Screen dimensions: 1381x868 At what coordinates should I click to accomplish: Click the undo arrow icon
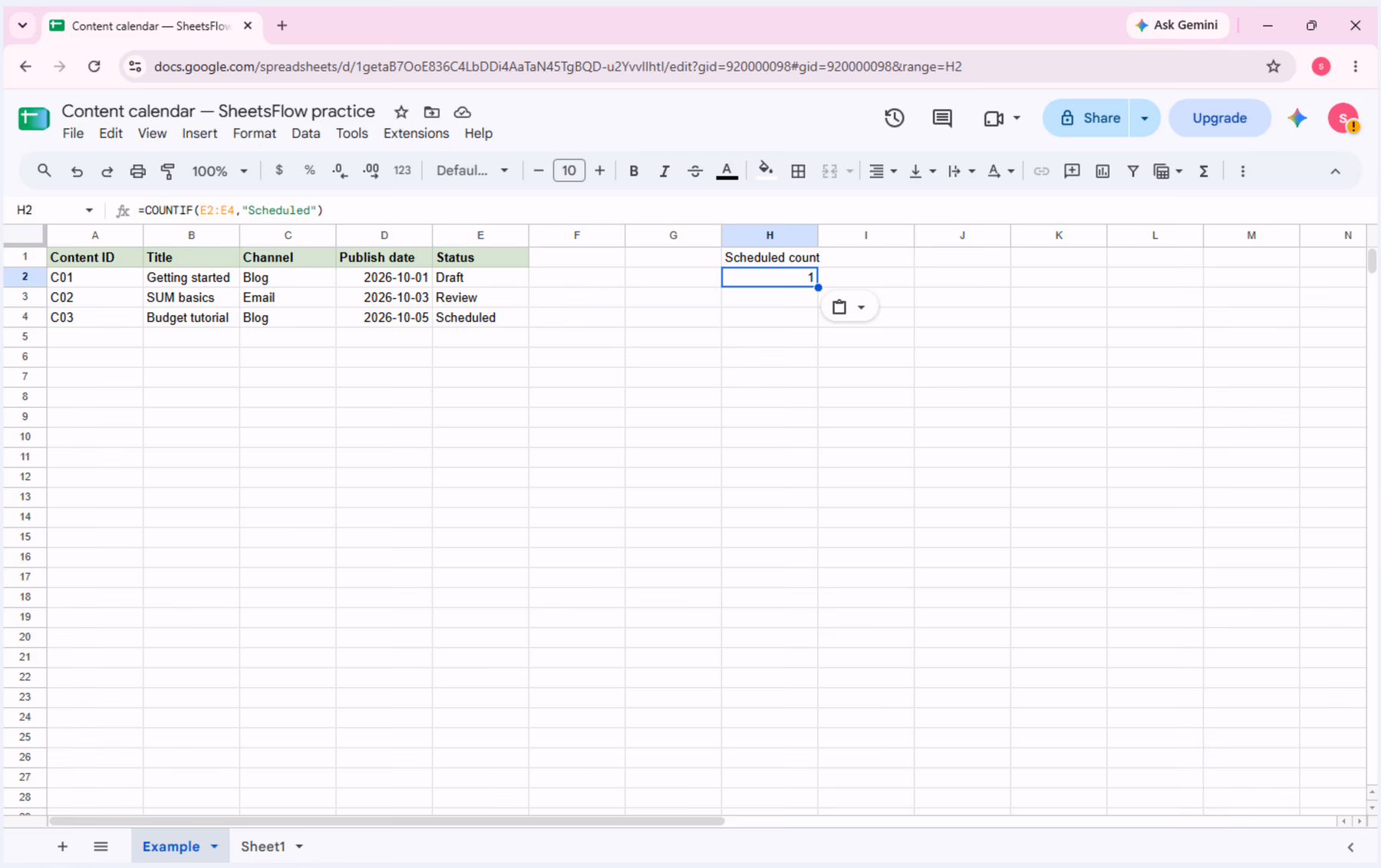pos(76,171)
